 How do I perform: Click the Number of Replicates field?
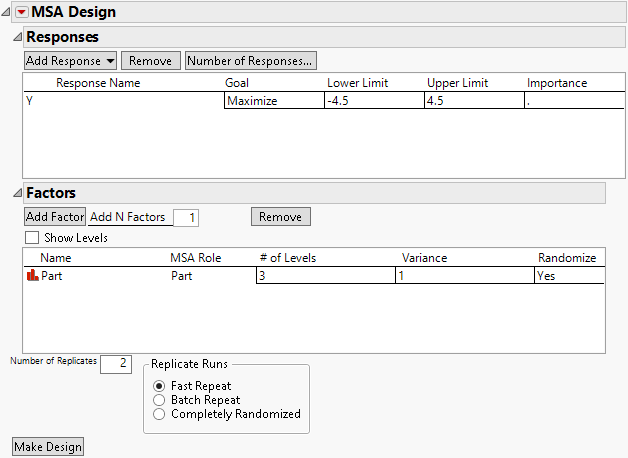tap(116, 363)
